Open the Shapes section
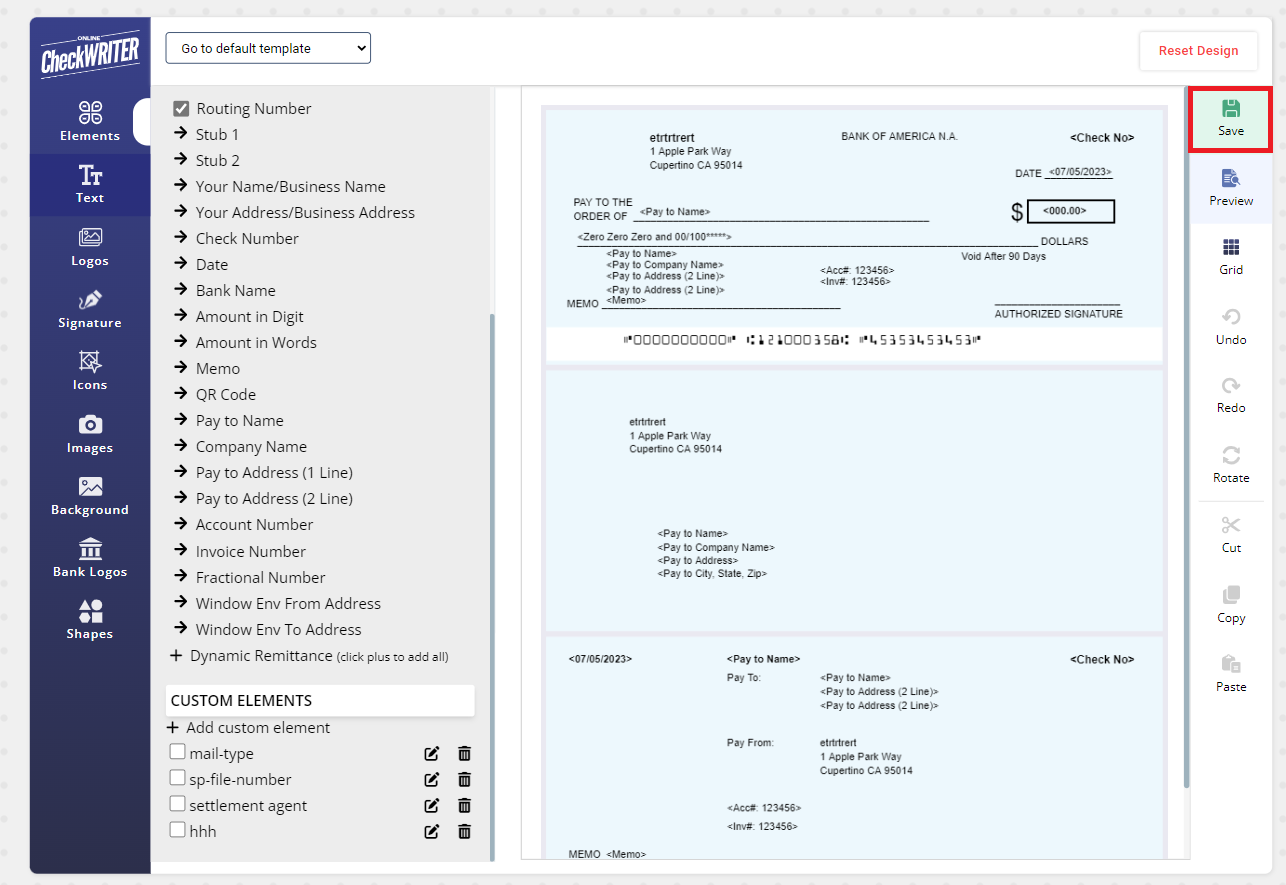Screen dimensions: 1286x885 (x=90, y=620)
